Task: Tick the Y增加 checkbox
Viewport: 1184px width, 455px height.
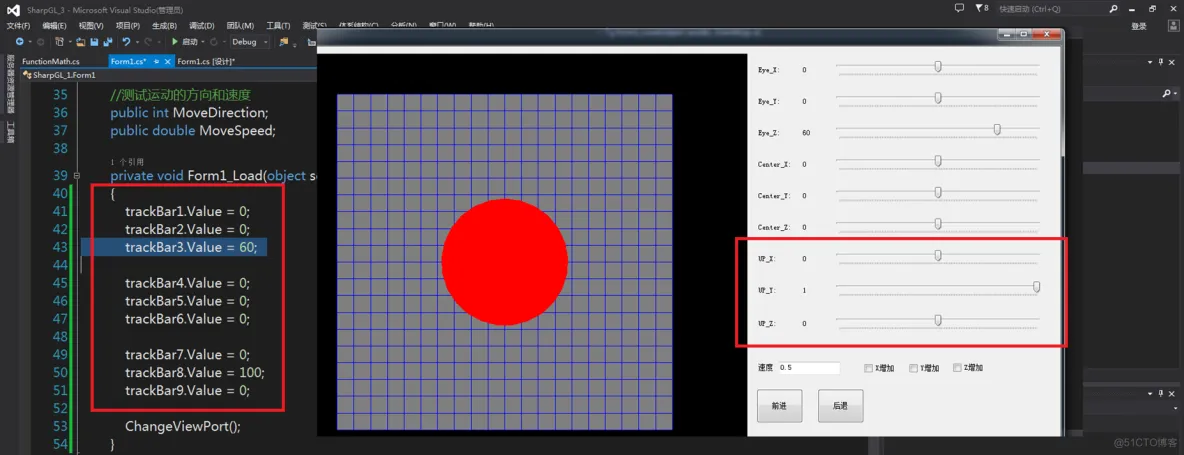Action: tap(913, 368)
